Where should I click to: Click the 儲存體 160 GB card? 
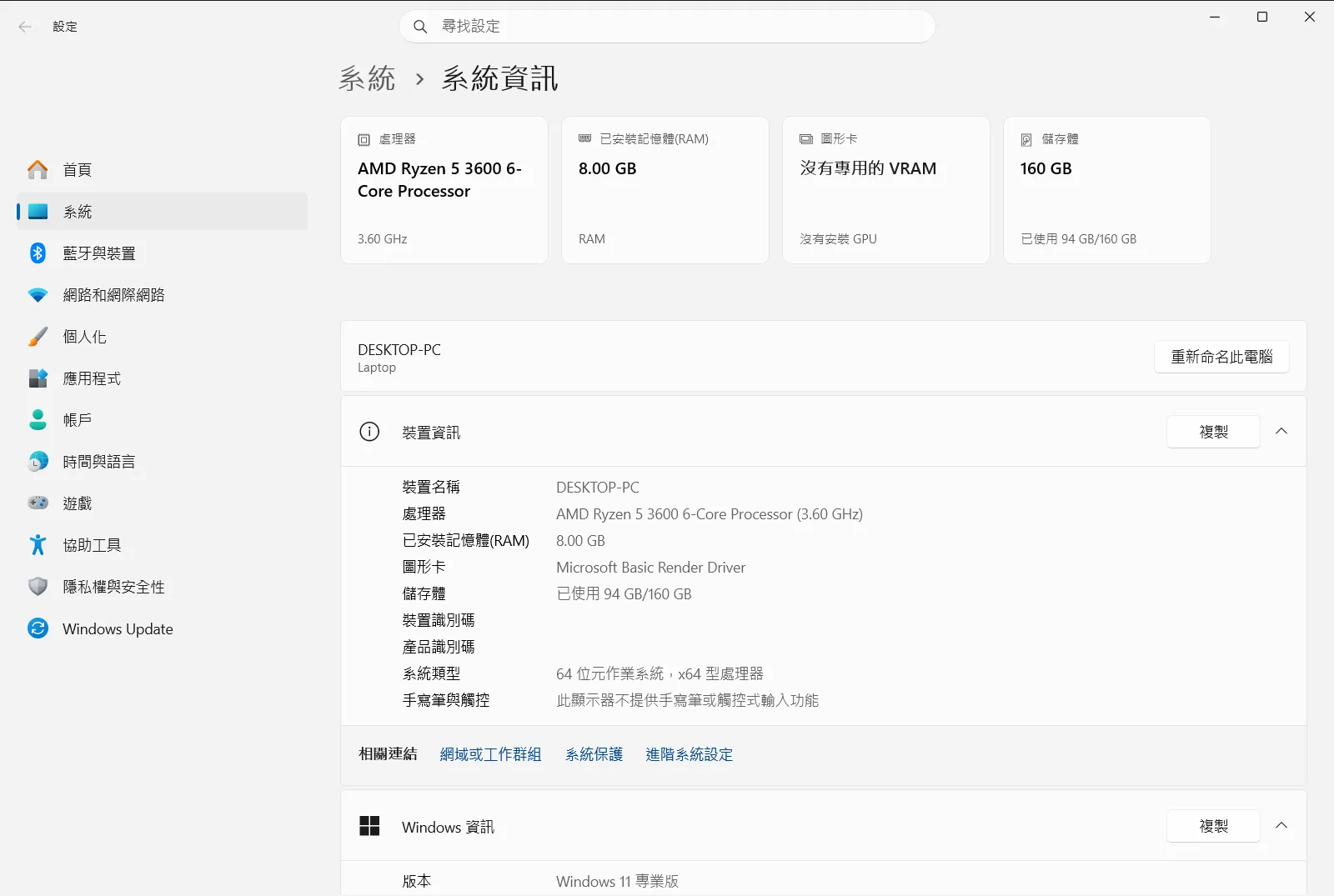[x=1107, y=190]
